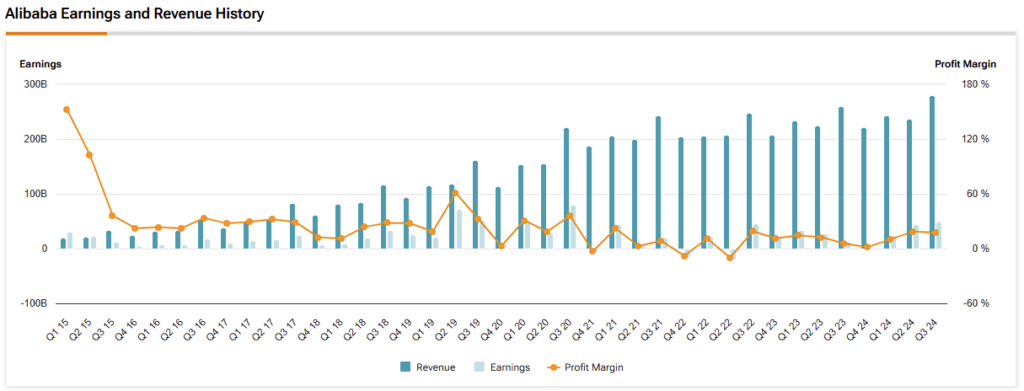The width and height of the screenshot is (1024, 391).
Task: Select the Q2 19 earnings bar
Action: coord(458,229)
